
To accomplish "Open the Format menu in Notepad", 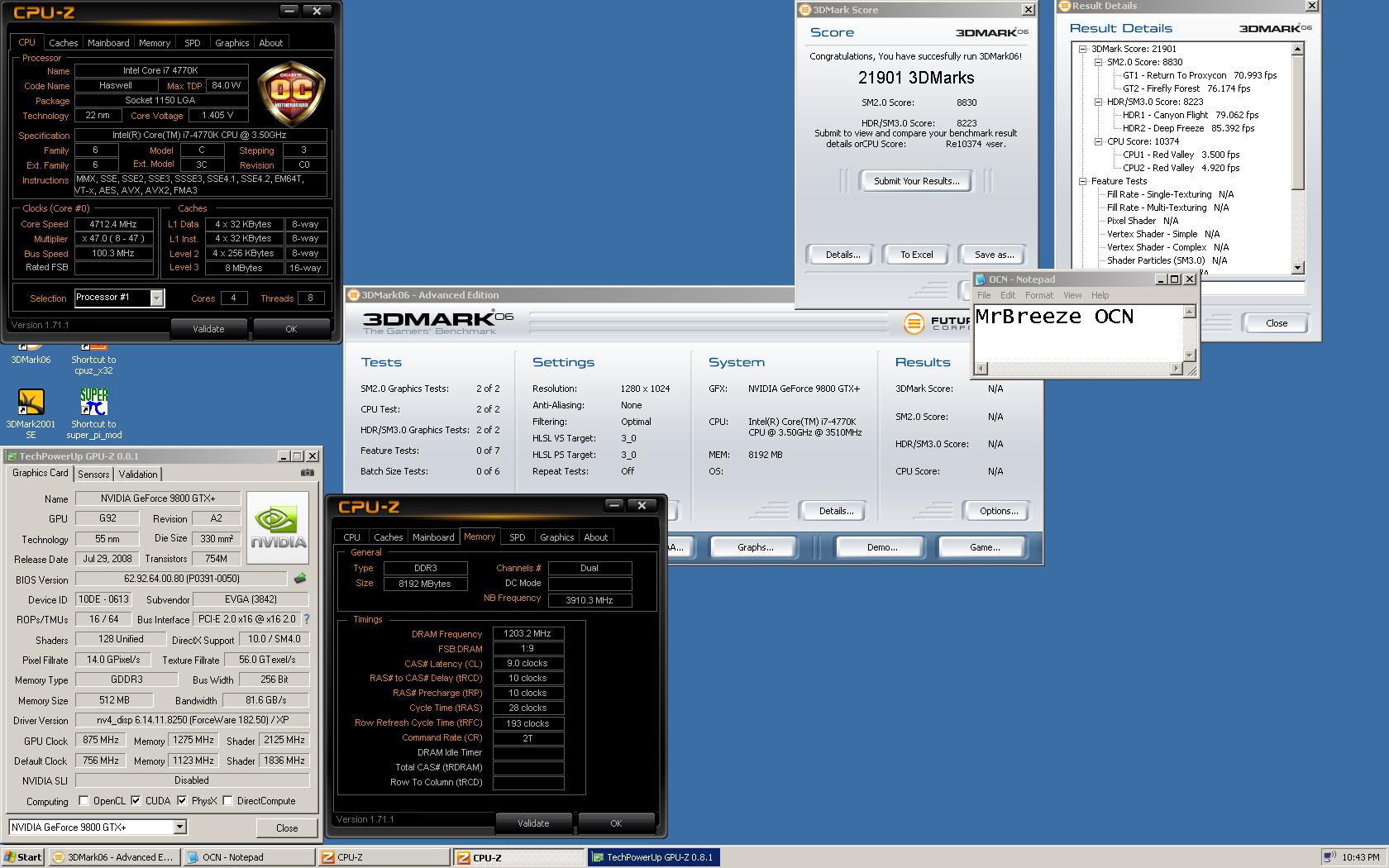I will point(1039,295).
